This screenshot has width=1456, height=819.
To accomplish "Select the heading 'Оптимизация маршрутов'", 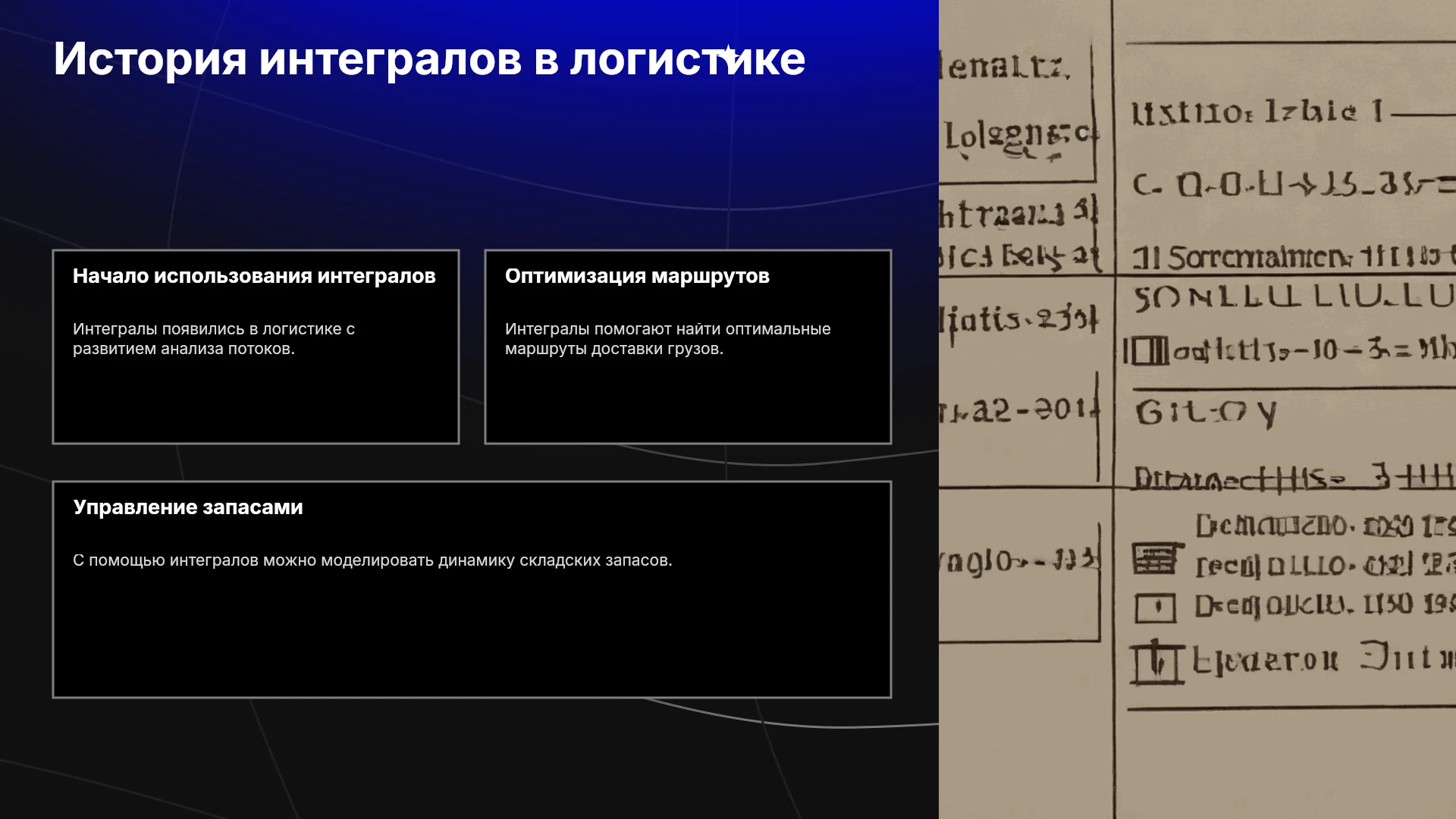I will [637, 276].
